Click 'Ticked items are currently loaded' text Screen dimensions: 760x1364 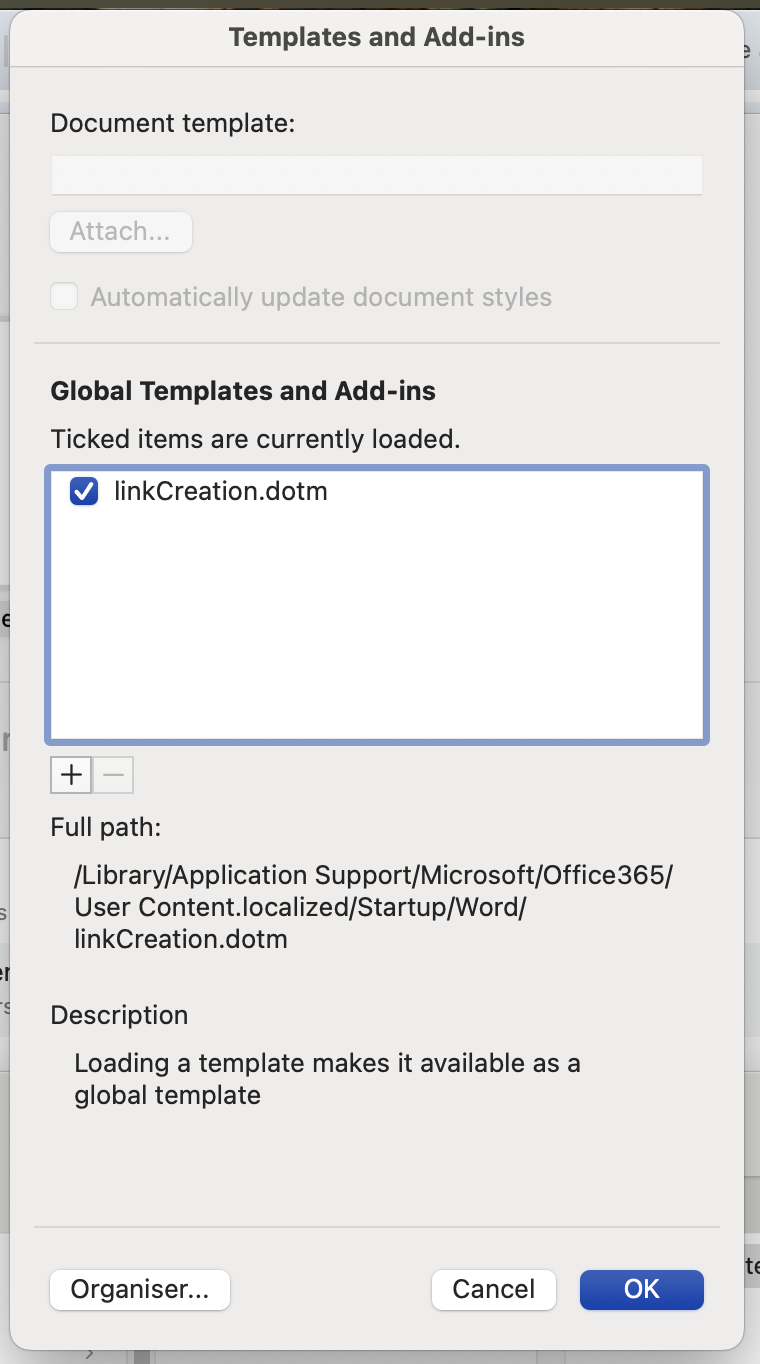point(255,439)
